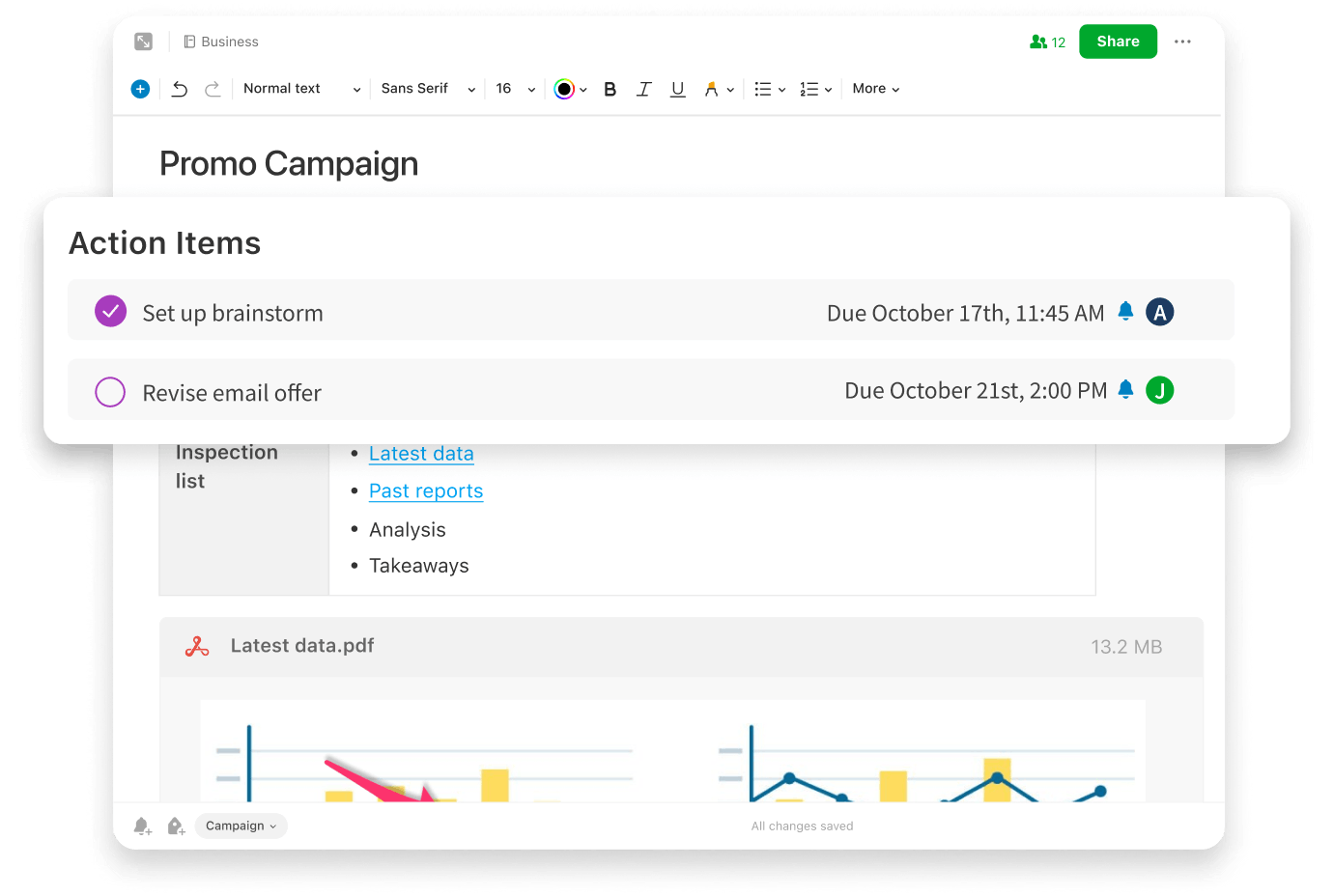Undo the last edit
Image resolution: width=1334 pixels, height=896 pixels.
180,89
